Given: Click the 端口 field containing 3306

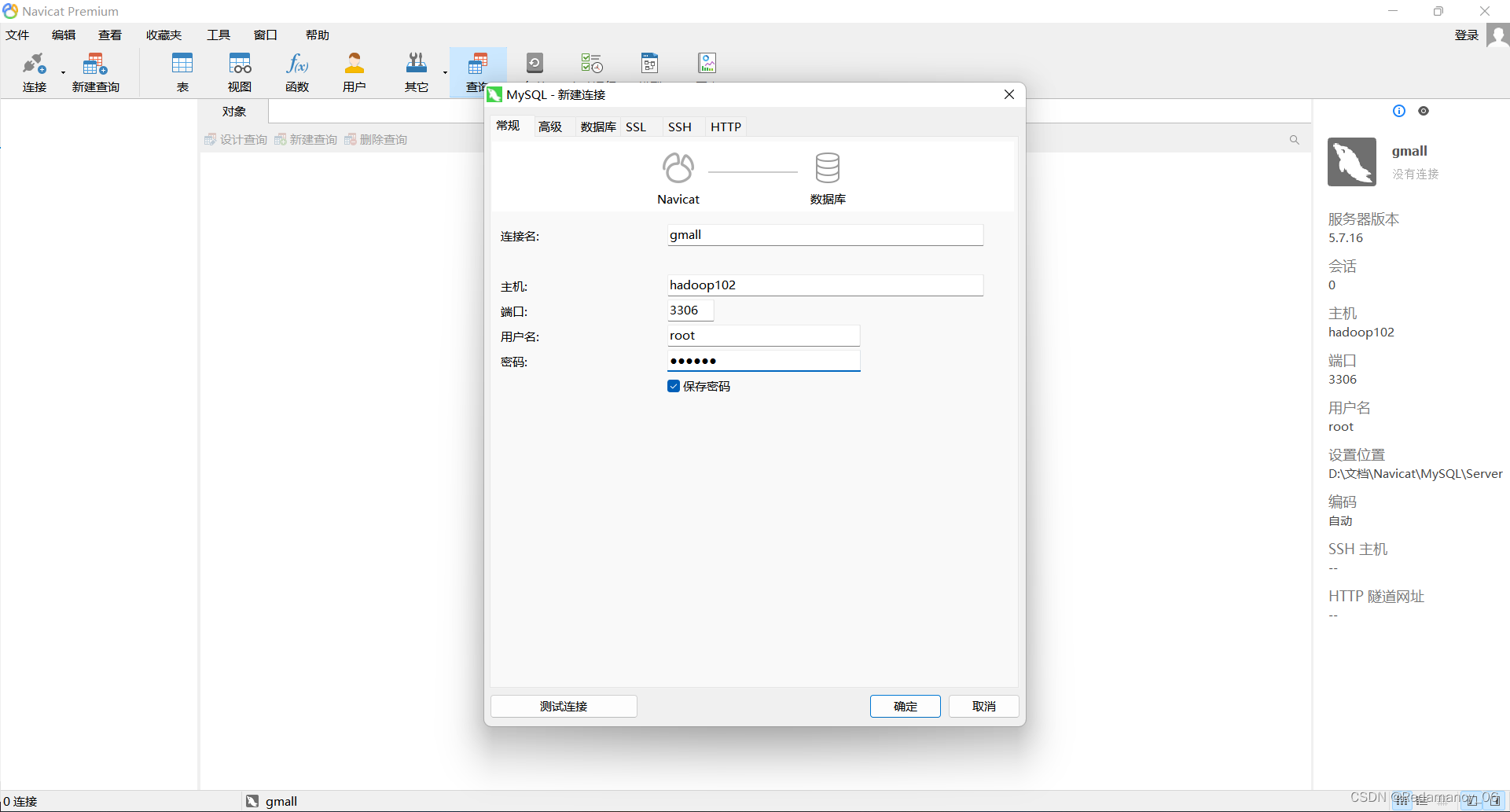Looking at the screenshot, I should point(690,310).
